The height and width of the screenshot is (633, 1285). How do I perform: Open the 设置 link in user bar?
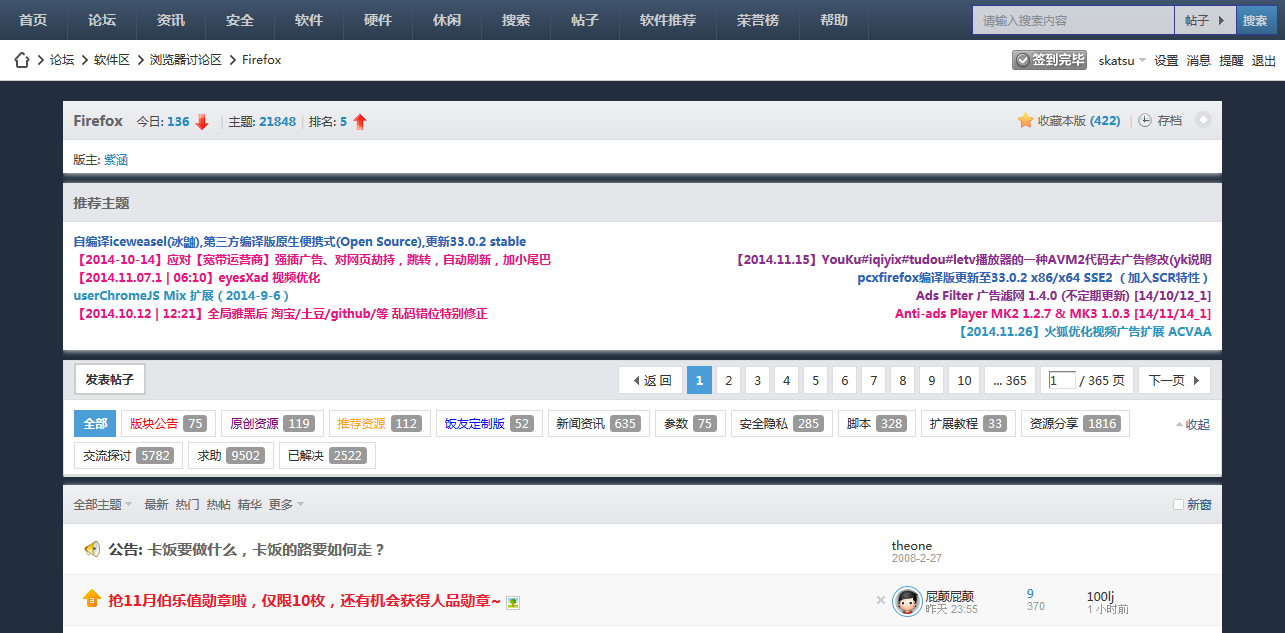click(x=1166, y=60)
